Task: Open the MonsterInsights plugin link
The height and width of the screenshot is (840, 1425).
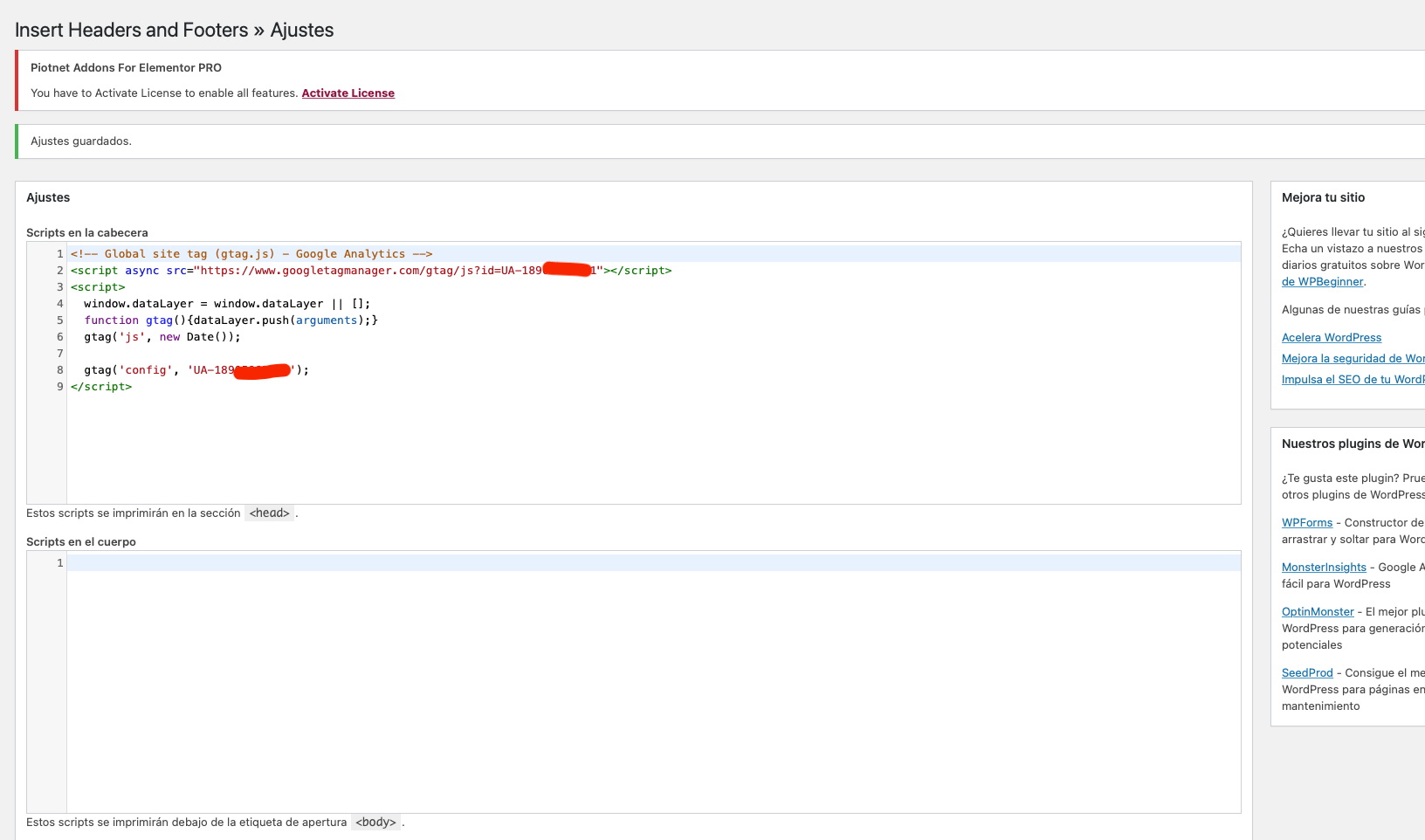Action: (x=1324, y=568)
